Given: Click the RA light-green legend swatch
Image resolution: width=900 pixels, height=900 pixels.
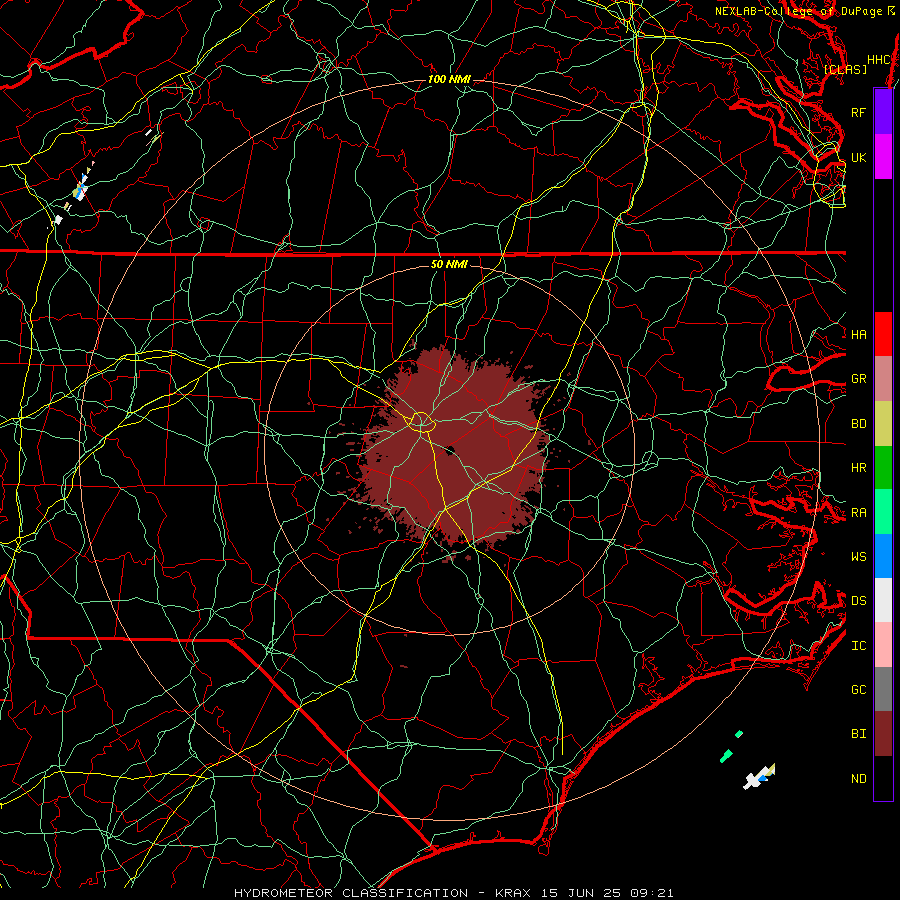Looking at the screenshot, I should click(883, 512).
